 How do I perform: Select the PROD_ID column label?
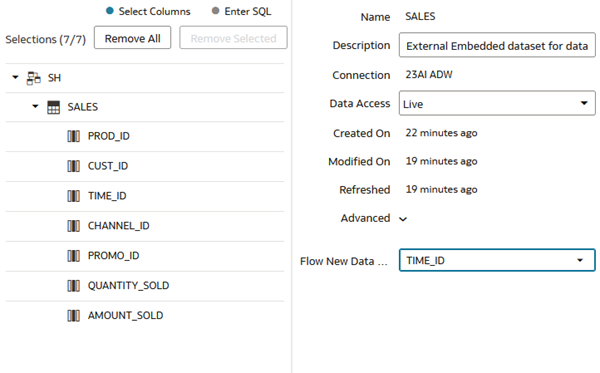(x=109, y=136)
